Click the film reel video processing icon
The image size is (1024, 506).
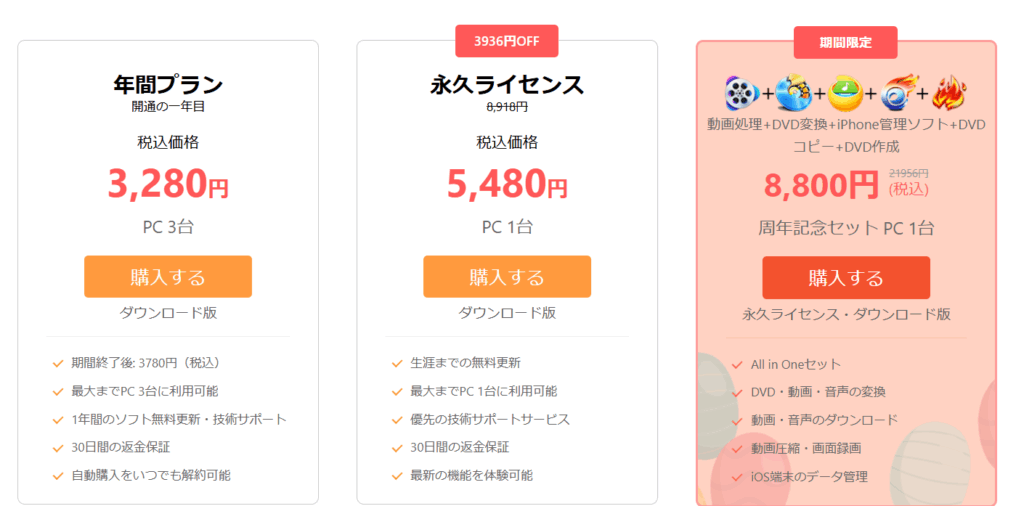pyautogui.click(x=741, y=94)
